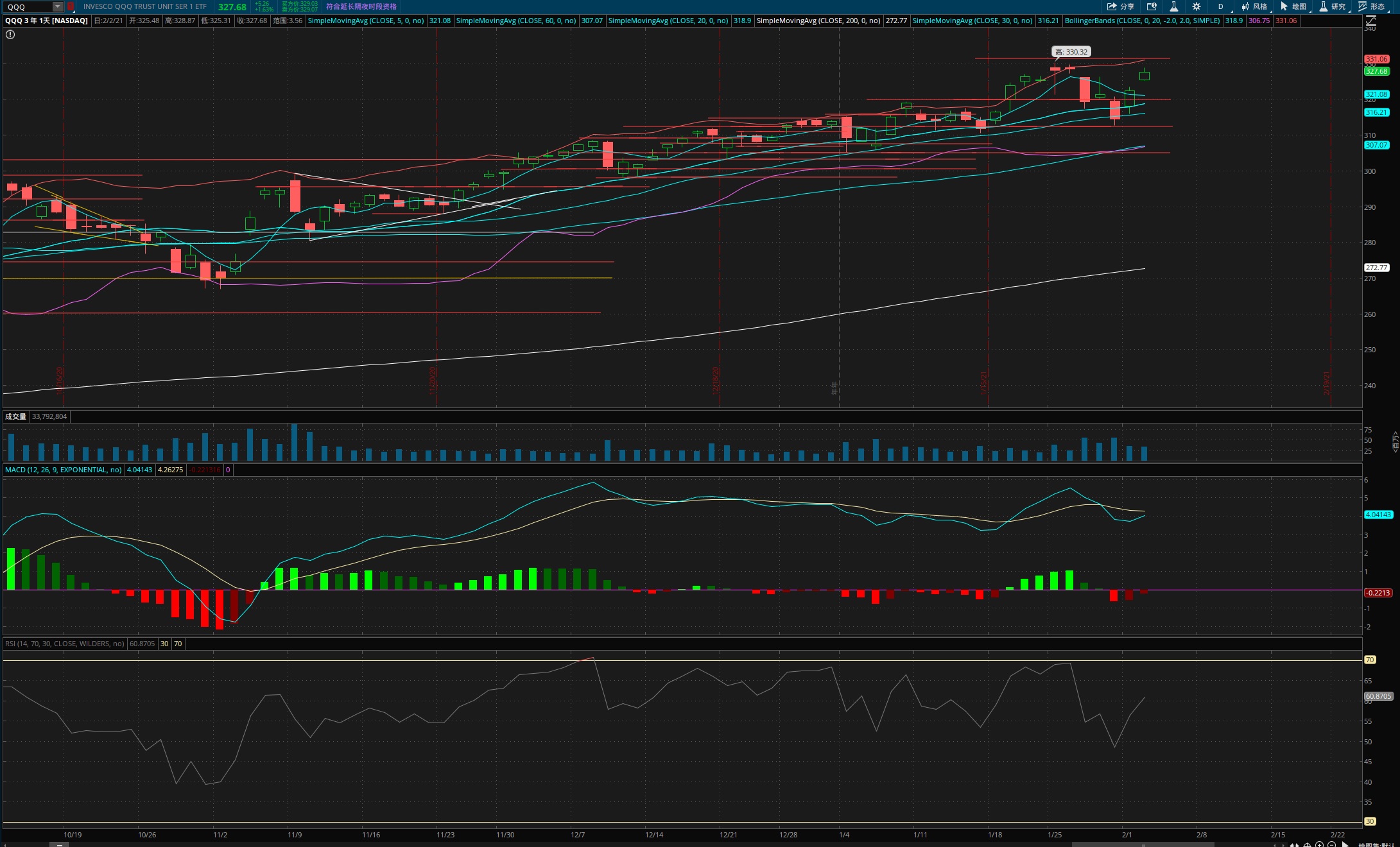Viewport: 1400px width, 847px height.
Task: Open chart settings gear icon
Action: [1197, 6]
